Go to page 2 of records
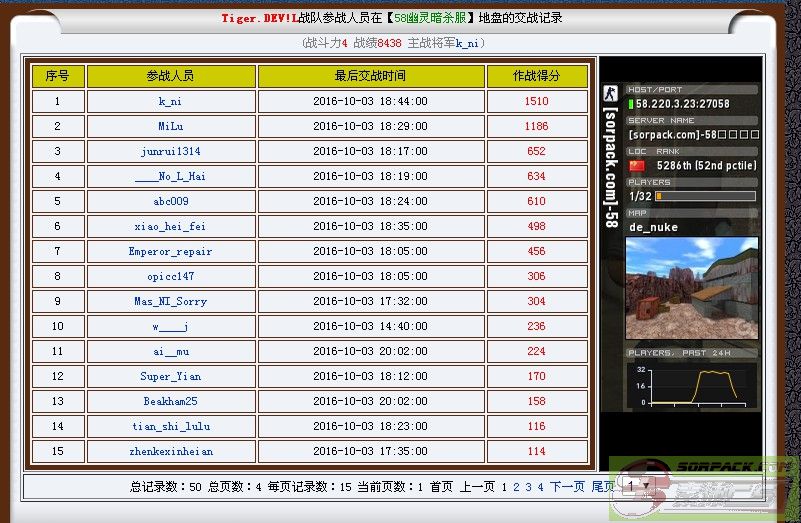This screenshot has width=801, height=523. point(516,487)
